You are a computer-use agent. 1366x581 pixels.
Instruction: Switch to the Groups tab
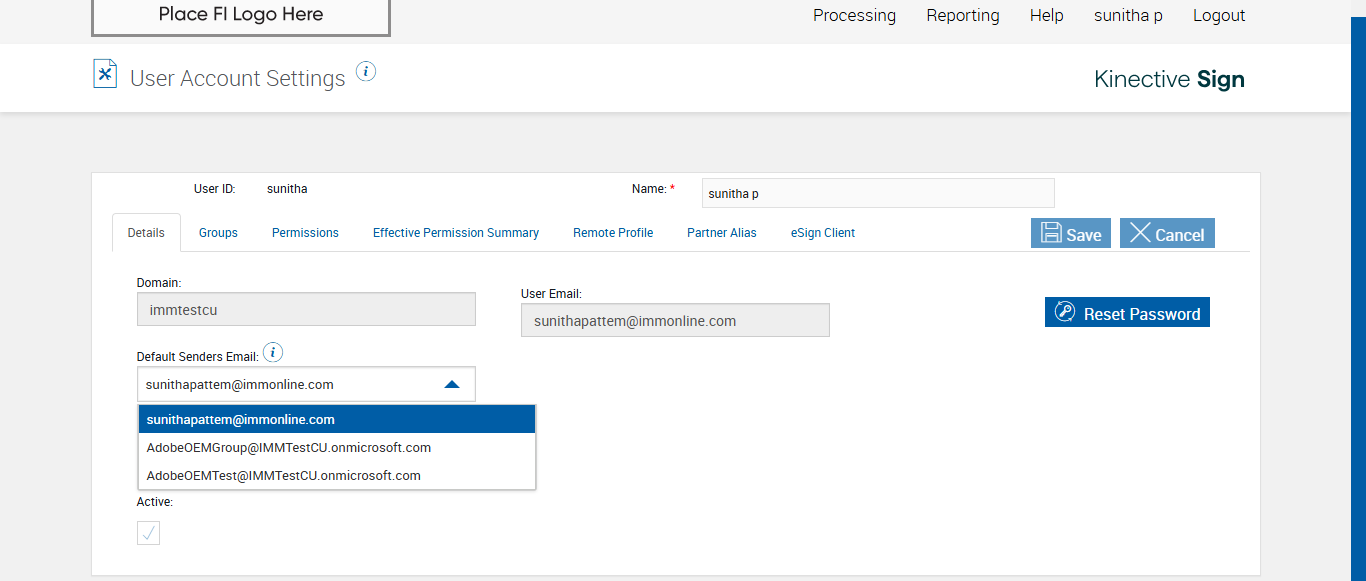point(218,233)
